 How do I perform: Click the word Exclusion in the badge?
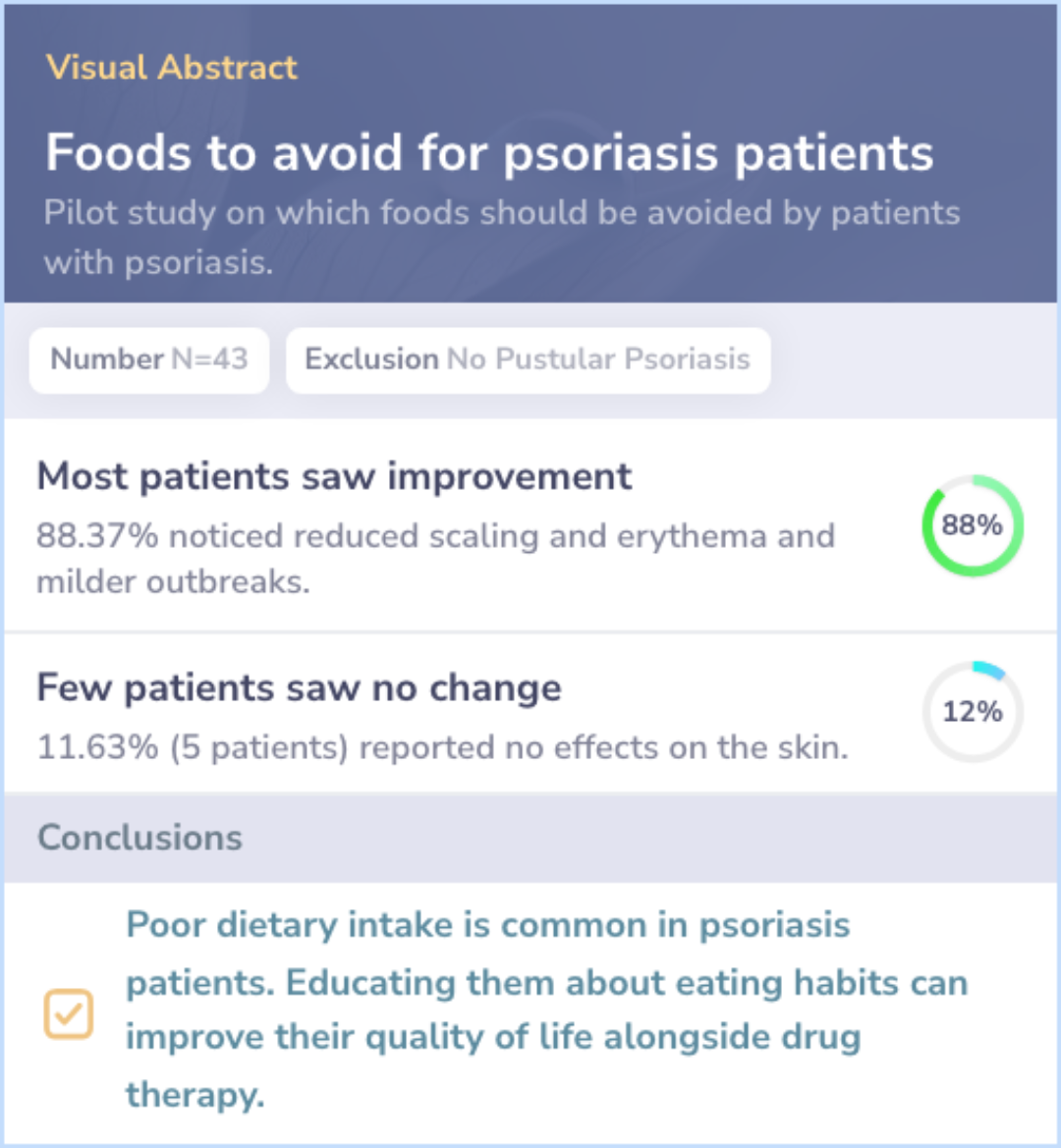[371, 359]
